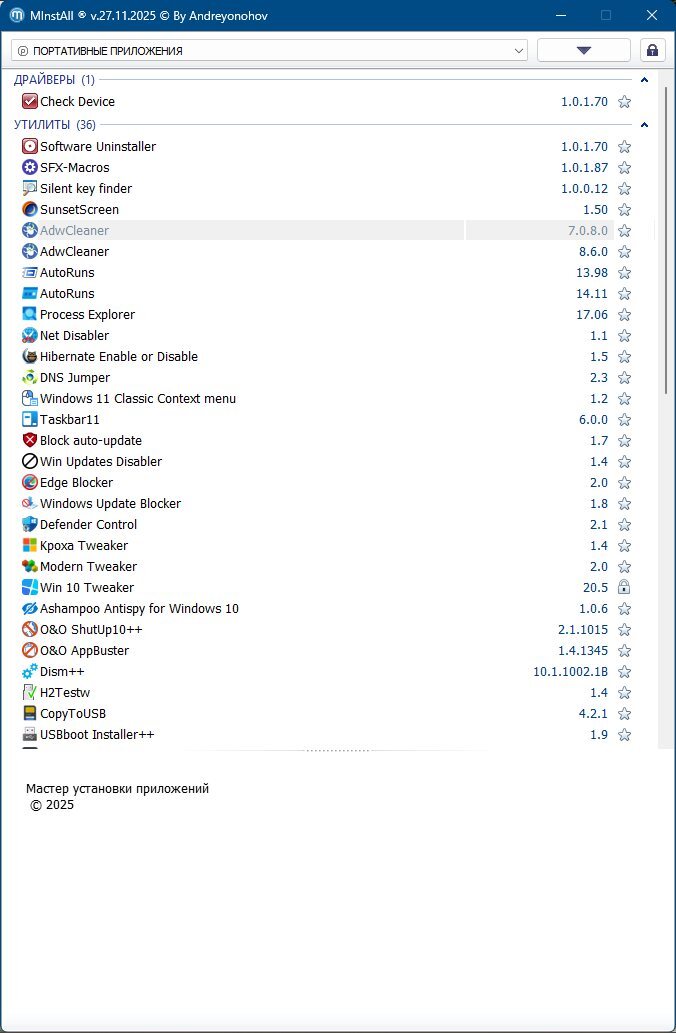Click the Process Explorer icon

[29, 314]
